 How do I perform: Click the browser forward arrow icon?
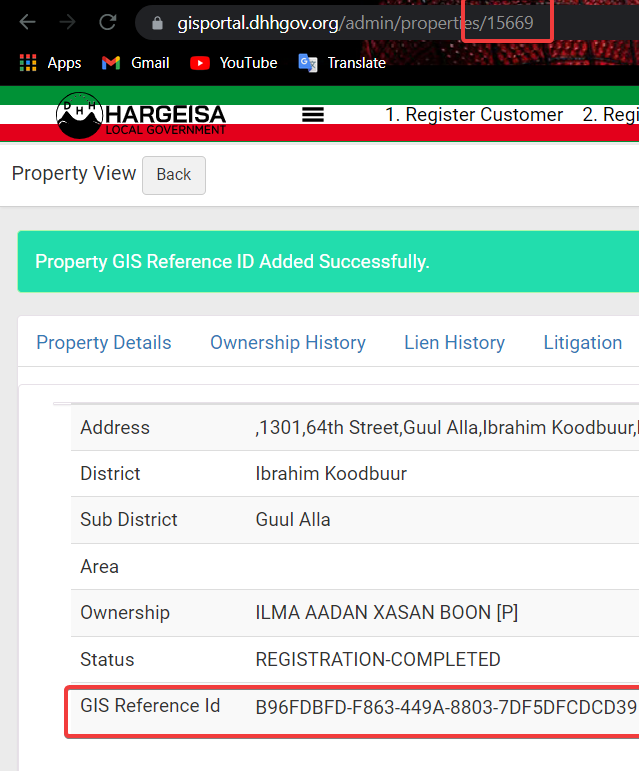pyautogui.click(x=67, y=22)
